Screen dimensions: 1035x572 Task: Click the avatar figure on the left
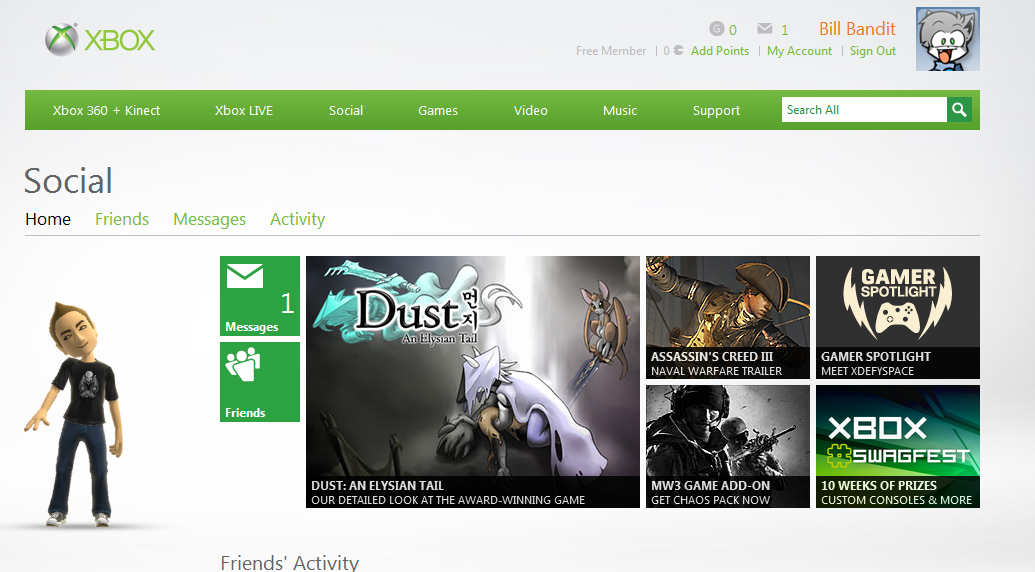[x=74, y=414]
